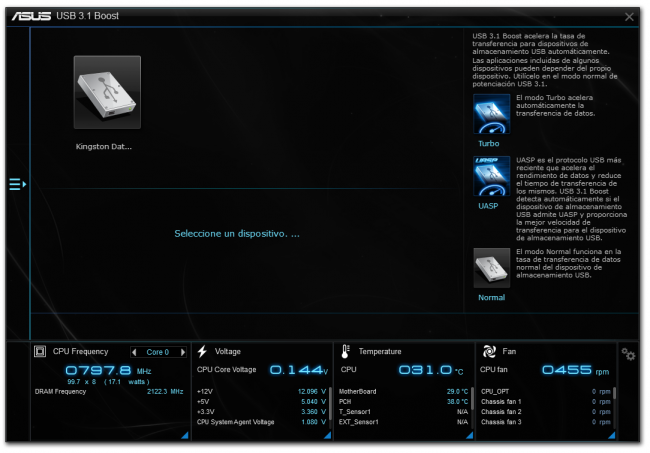Click the ASUS logo
Screen dimensions: 650x453
[x=31, y=16]
